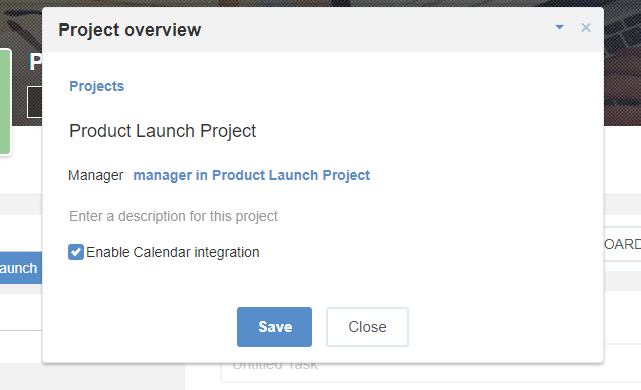
Task: Save the project overview changes
Action: tap(274, 327)
